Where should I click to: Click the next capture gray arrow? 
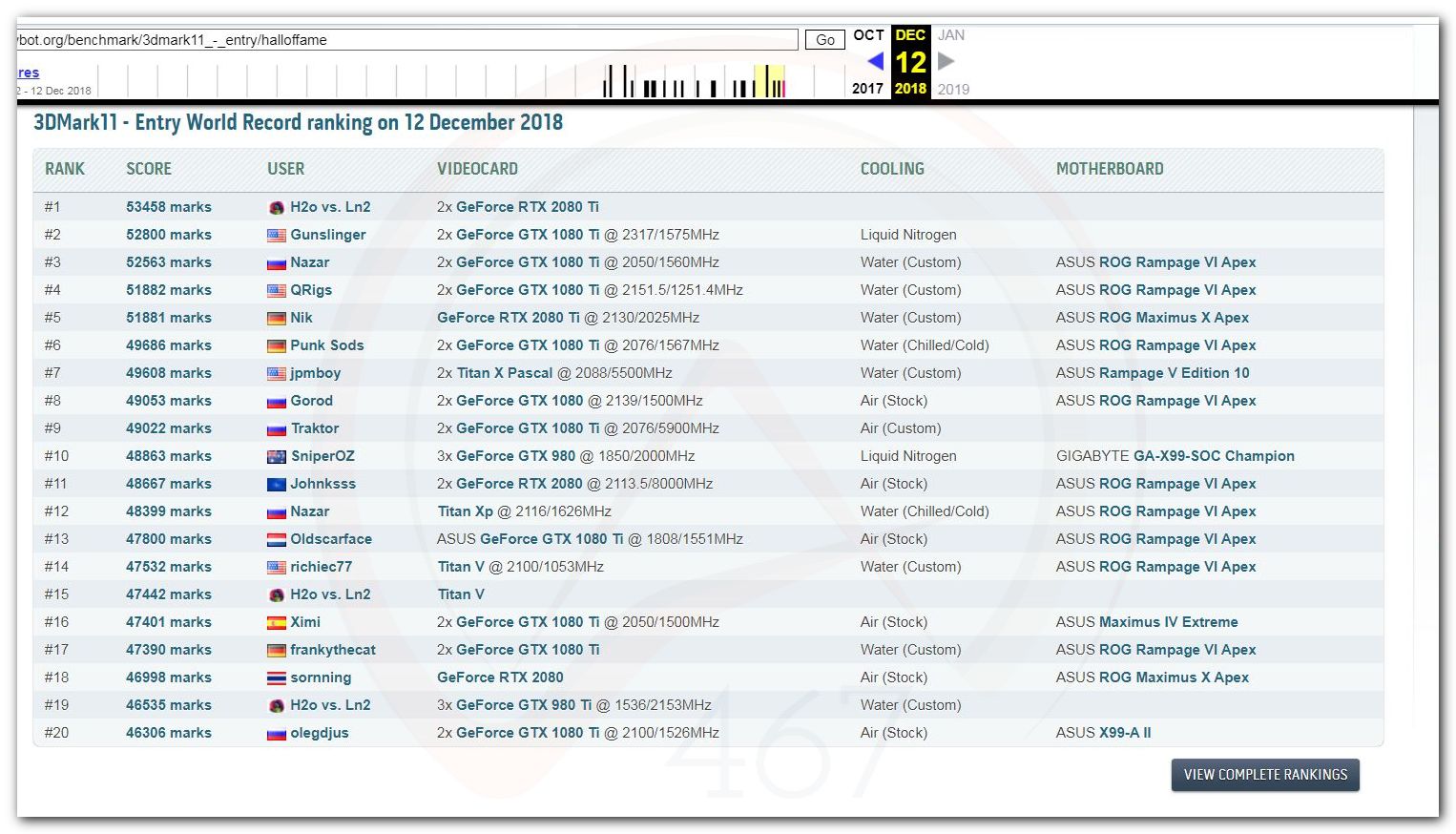pos(946,61)
